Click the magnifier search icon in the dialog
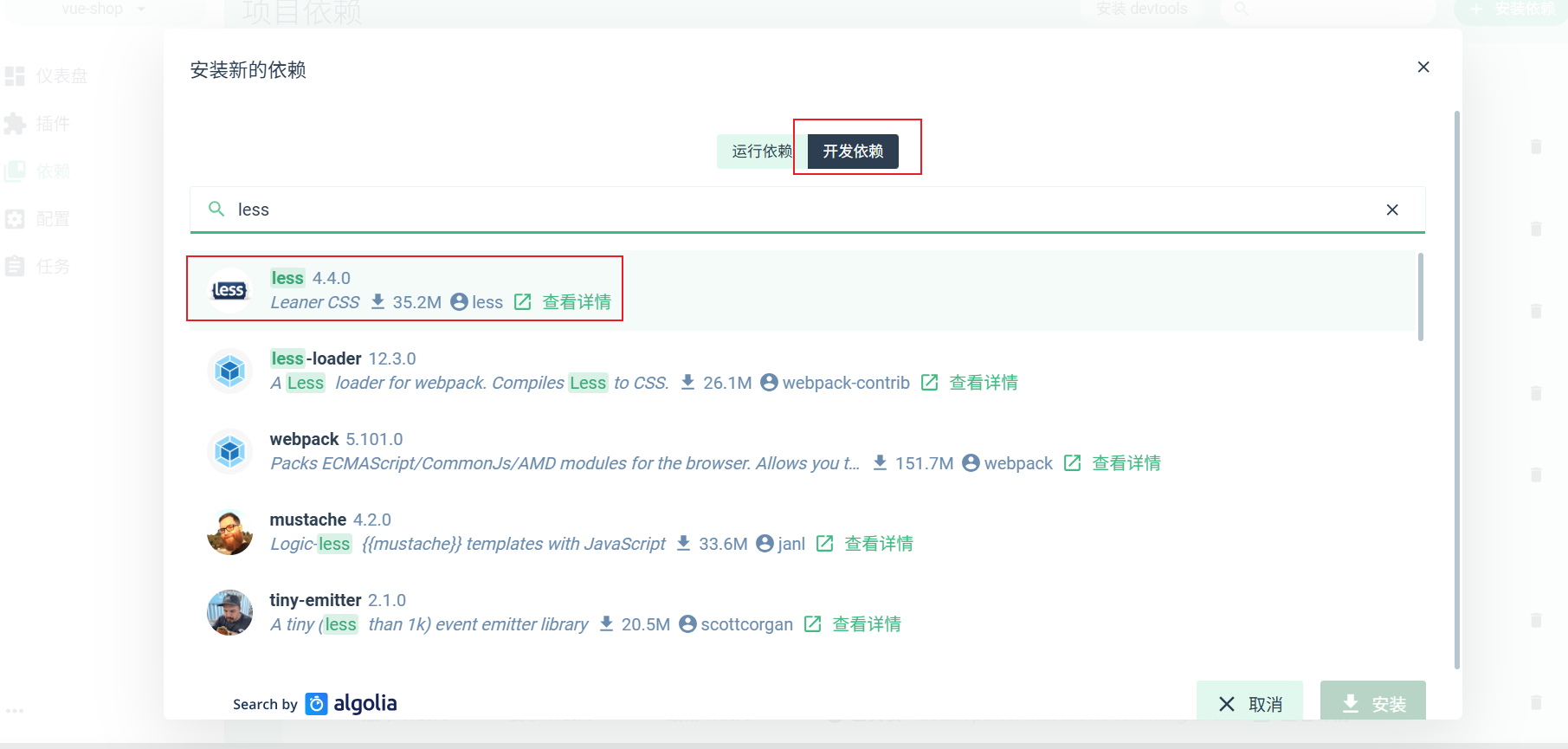Image resolution: width=1568 pixels, height=749 pixels. pyautogui.click(x=216, y=209)
